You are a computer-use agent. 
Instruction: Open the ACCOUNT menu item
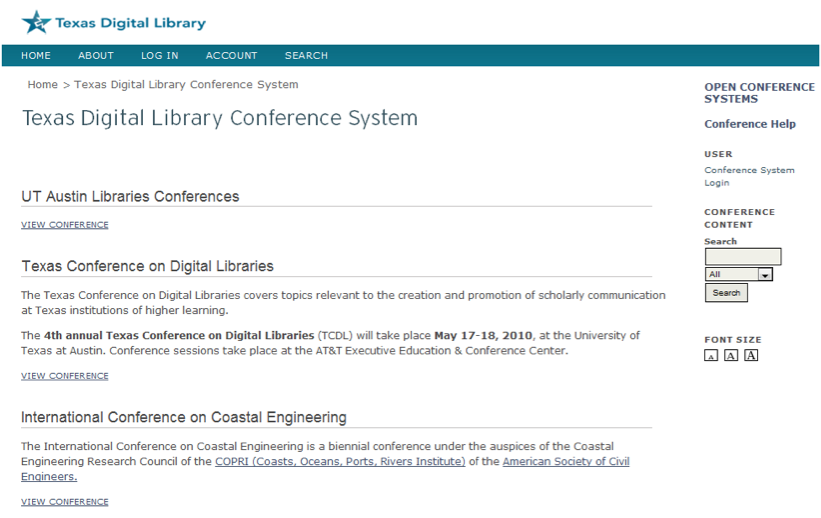[231, 56]
